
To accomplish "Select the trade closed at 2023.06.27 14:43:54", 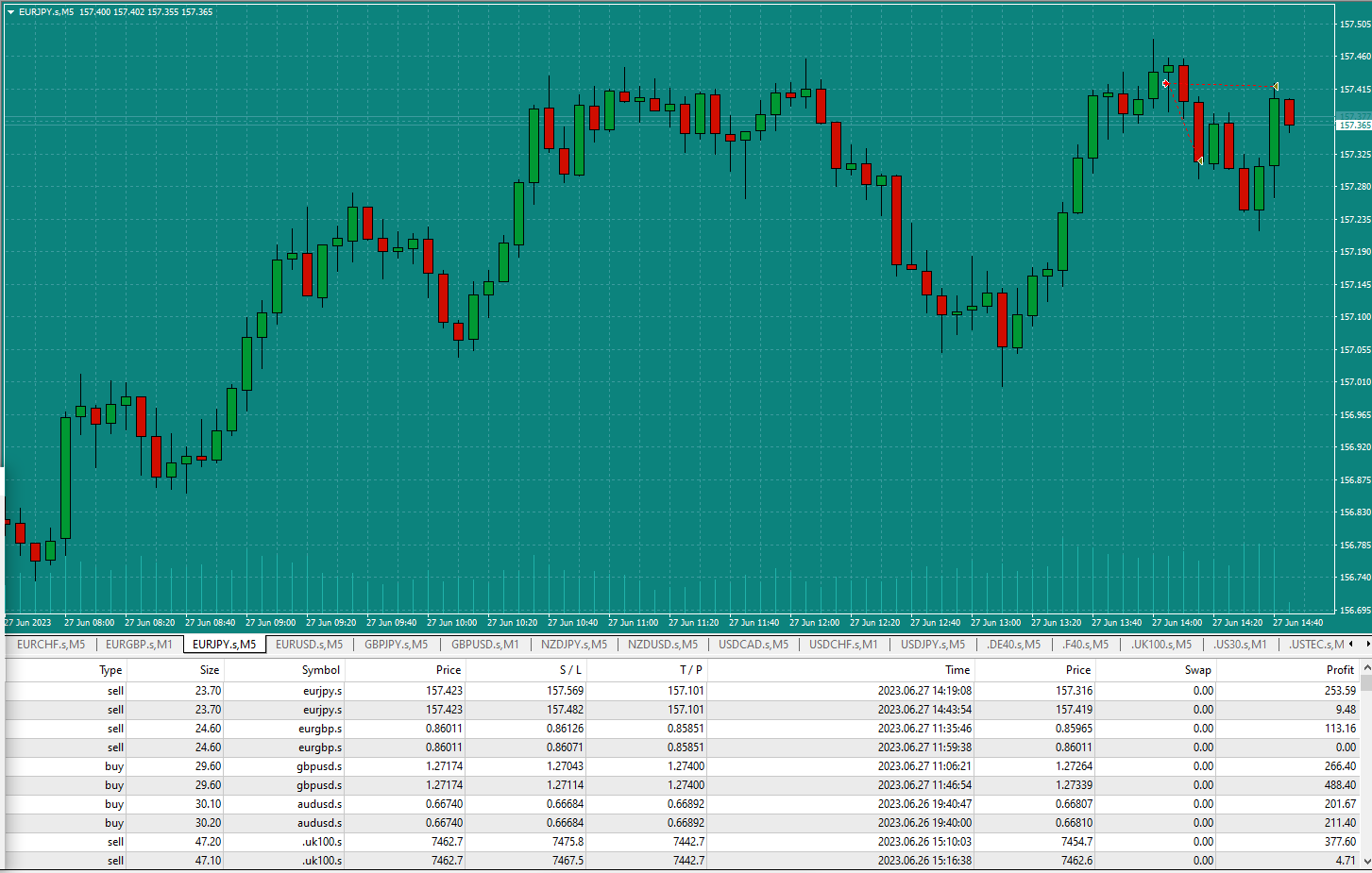I will pyautogui.click(x=682, y=710).
